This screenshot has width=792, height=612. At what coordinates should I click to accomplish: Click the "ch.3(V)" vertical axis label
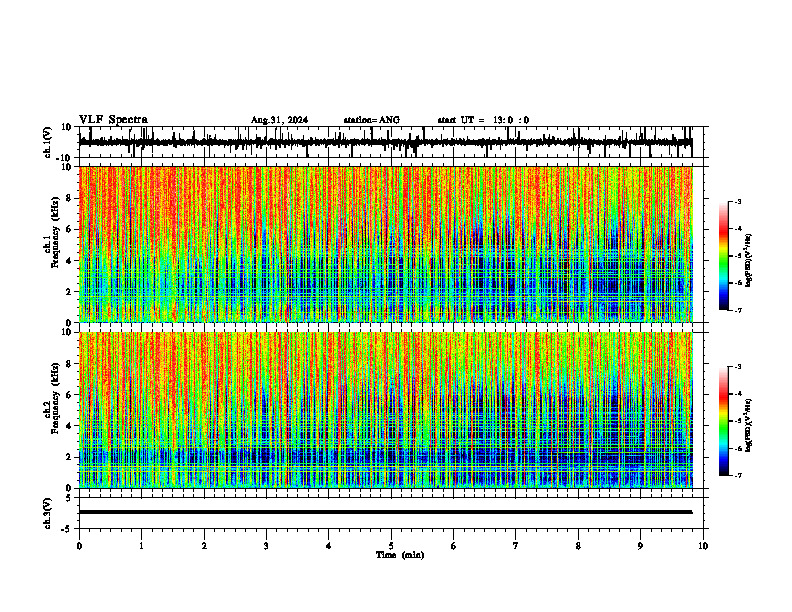(x=47, y=513)
